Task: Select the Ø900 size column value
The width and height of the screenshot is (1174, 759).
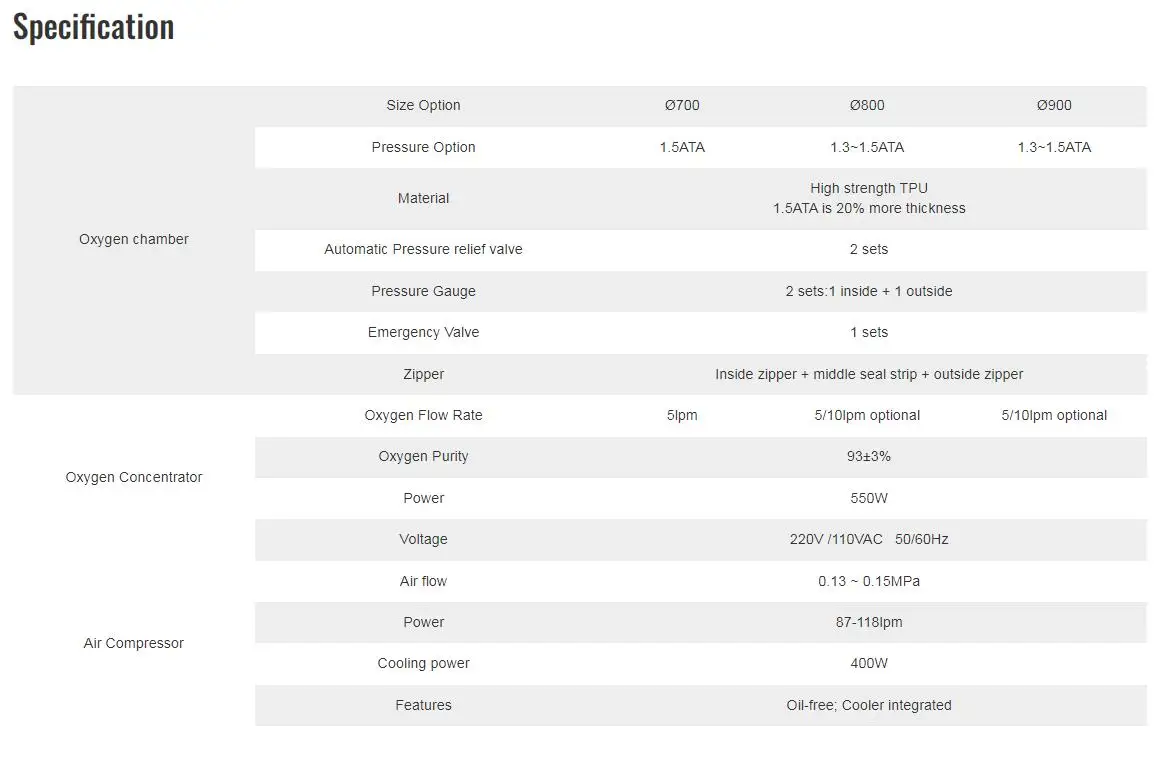Action: coord(1054,106)
